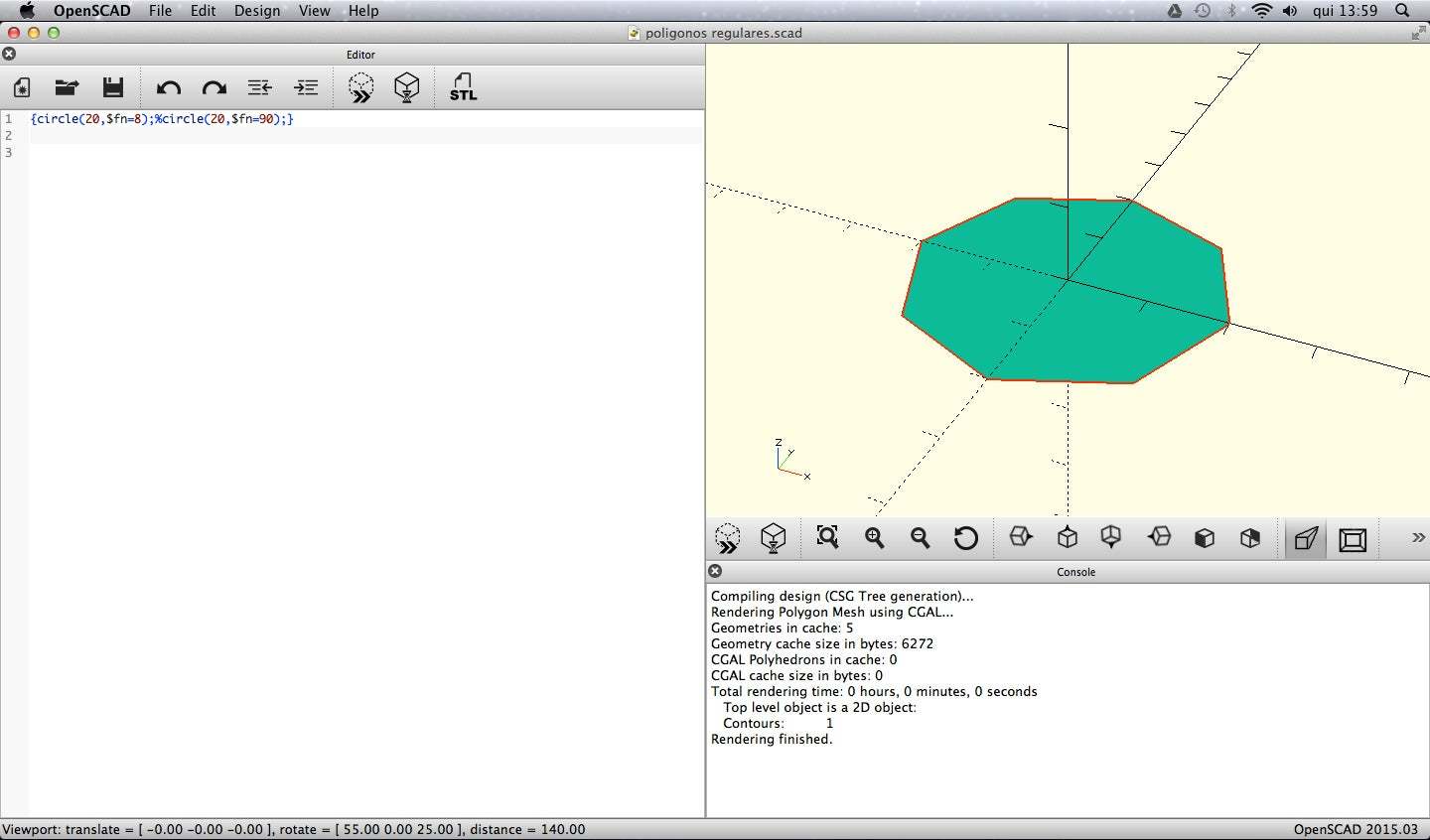Close the Console panel
The width and height of the screenshot is (1430, 840).
pyautogui.click(x=715, y=571)
